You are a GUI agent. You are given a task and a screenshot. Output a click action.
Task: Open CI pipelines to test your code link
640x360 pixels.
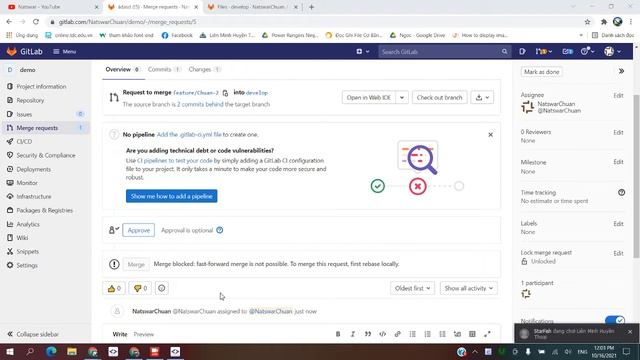pos(175,161)
